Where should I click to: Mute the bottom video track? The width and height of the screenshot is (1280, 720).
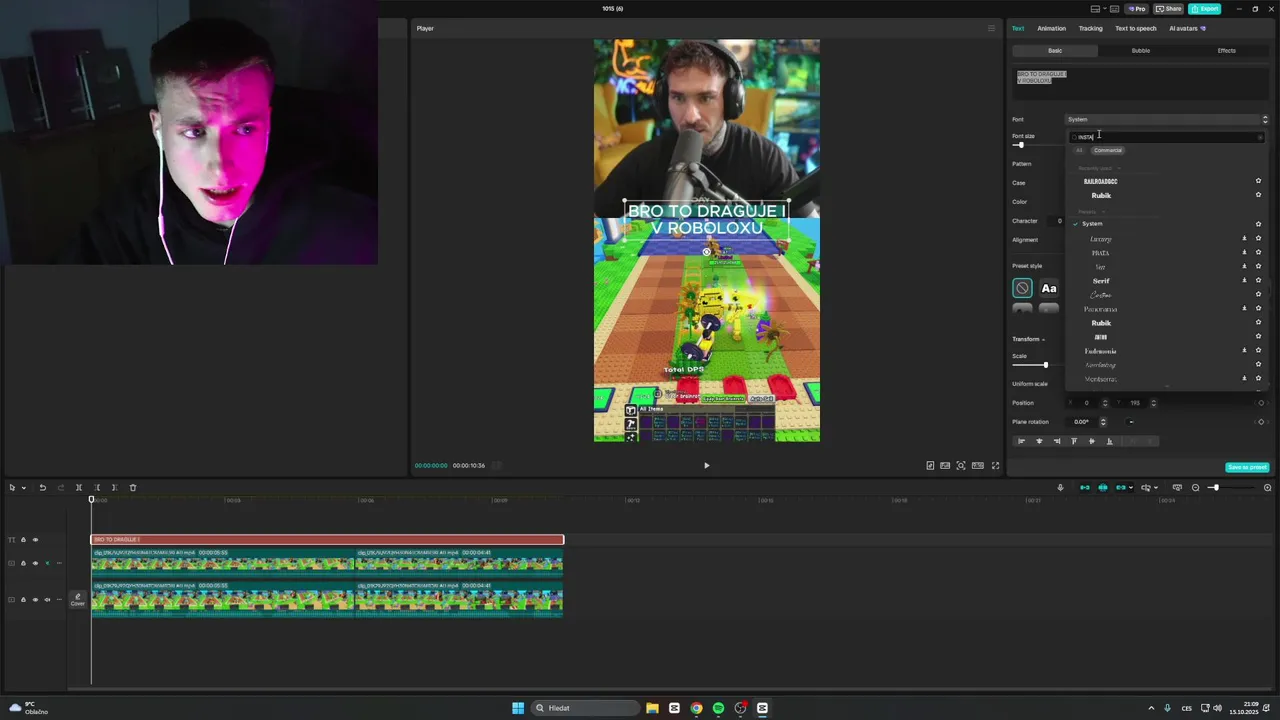(x=47, y=599)
